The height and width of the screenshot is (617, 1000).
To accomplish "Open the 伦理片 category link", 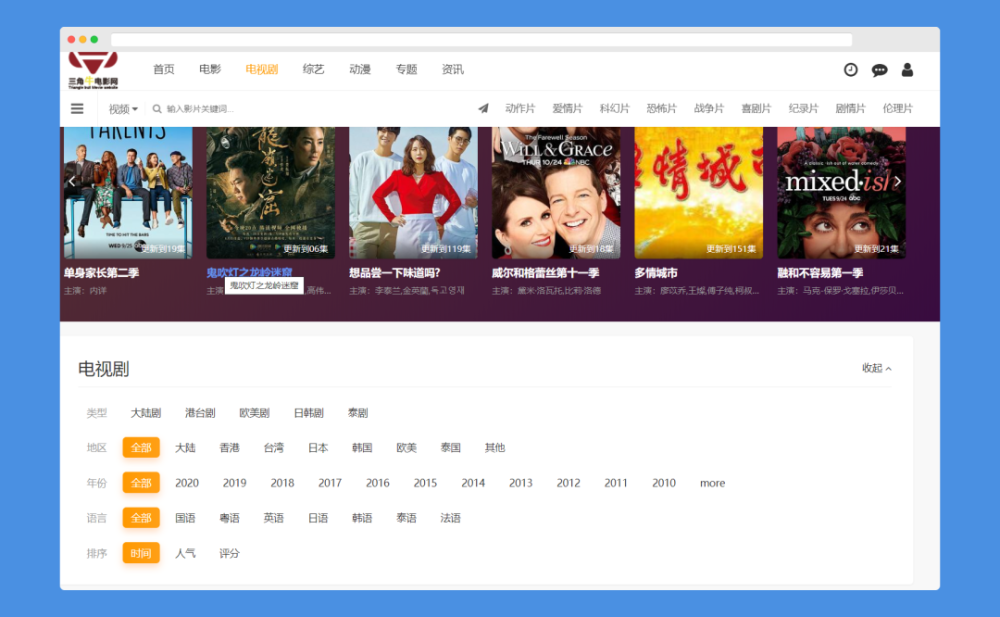I will click(897, 108).
